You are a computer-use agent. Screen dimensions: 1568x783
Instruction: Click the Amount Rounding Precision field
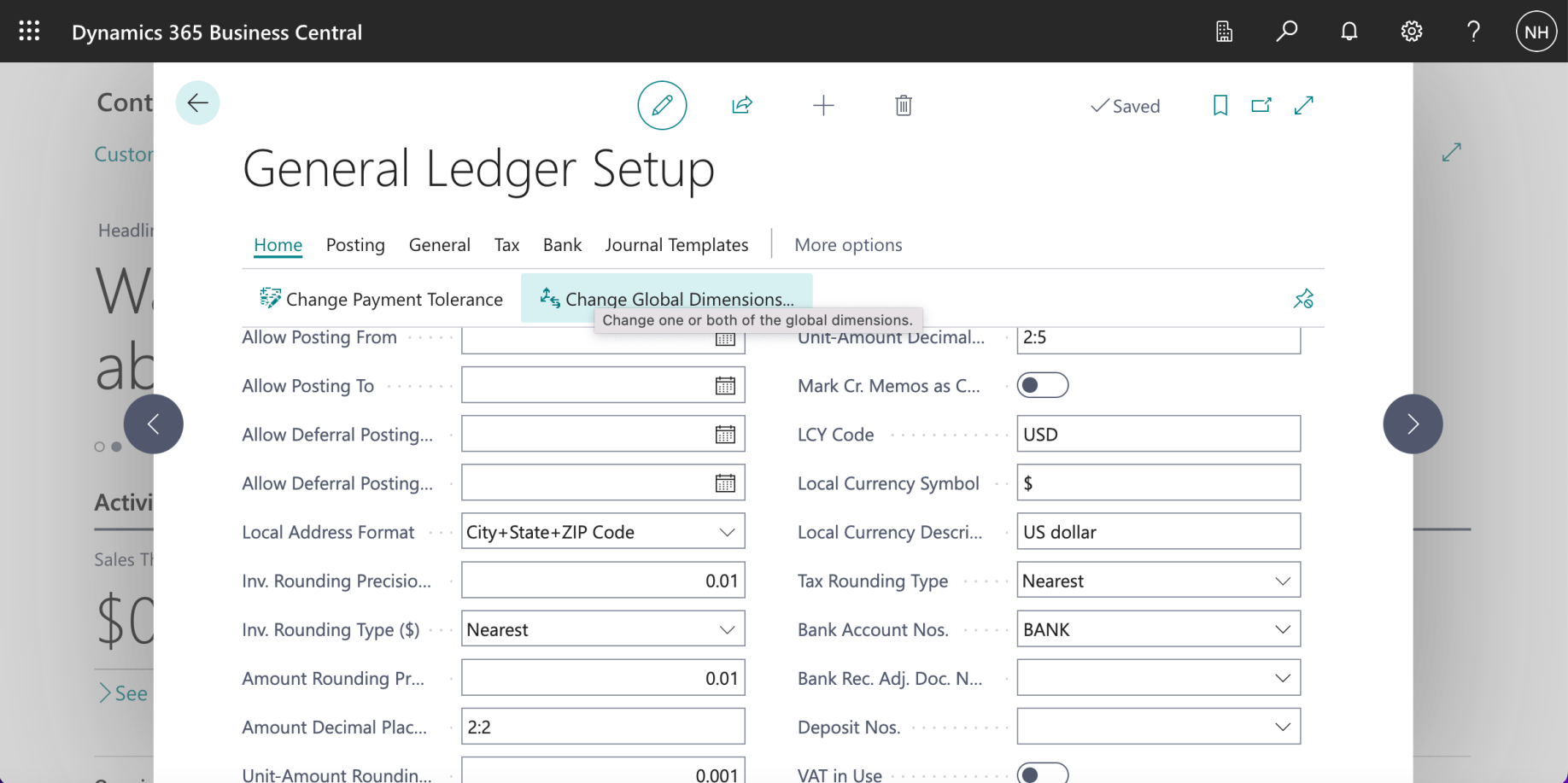[603, 677]
